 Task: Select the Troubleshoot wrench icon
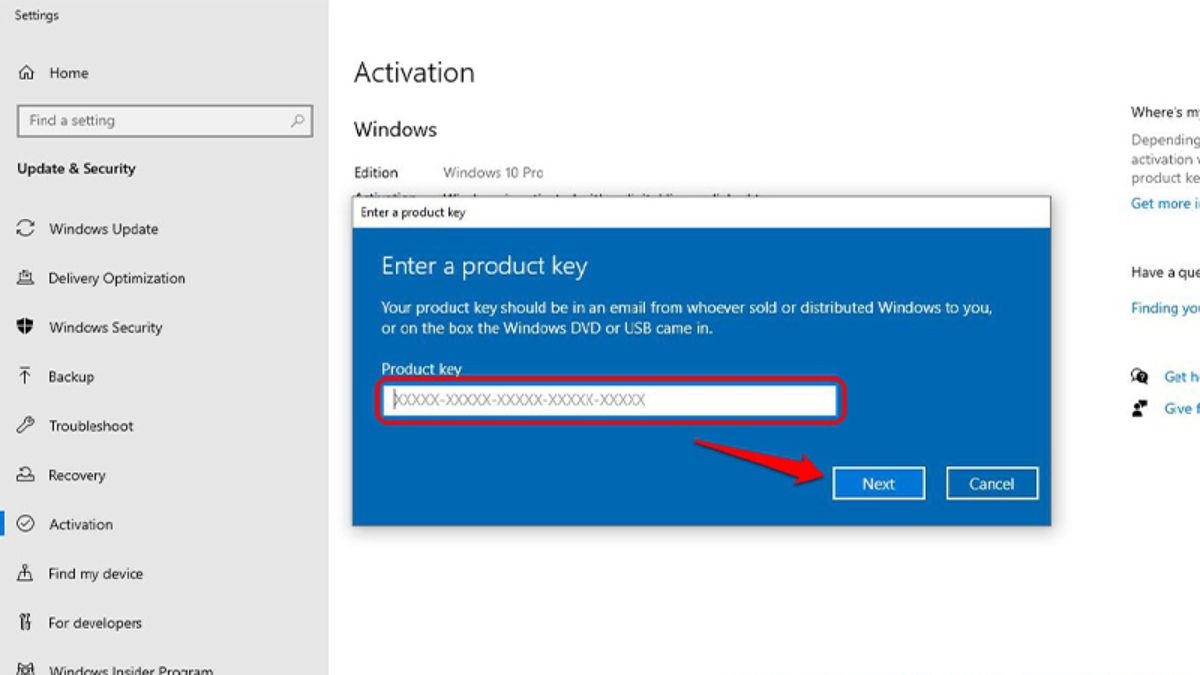tap(25, 426)
